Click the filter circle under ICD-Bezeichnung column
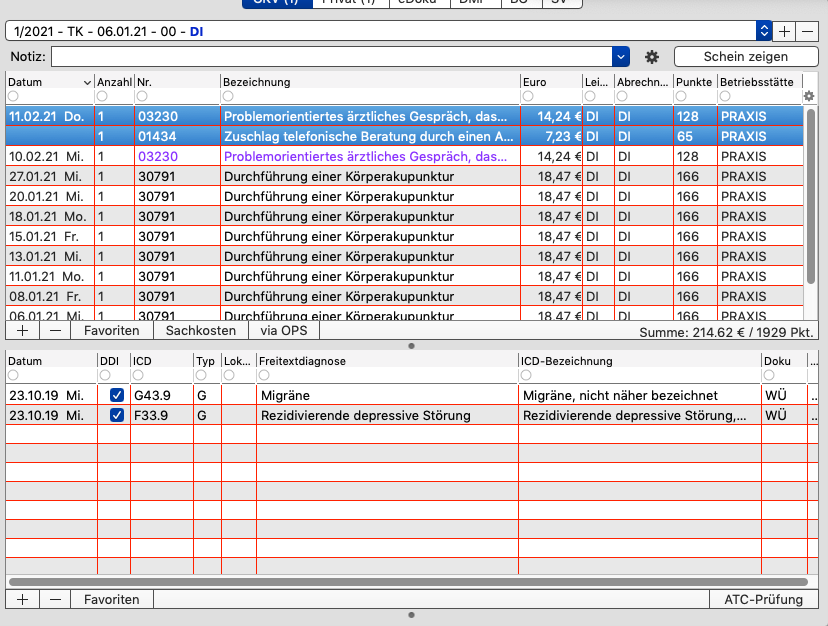 pyautogui.click(x=526, y=375)
